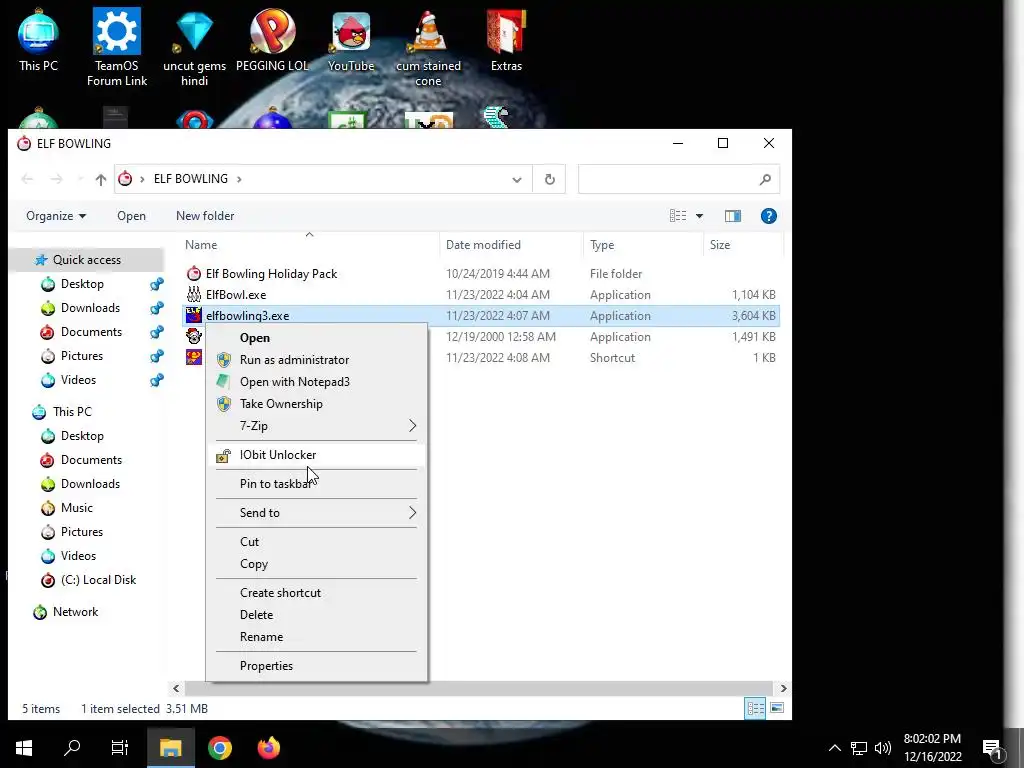Screen dimensions: 1024x768
Task: Click the address bar path field
Action: 323,179
